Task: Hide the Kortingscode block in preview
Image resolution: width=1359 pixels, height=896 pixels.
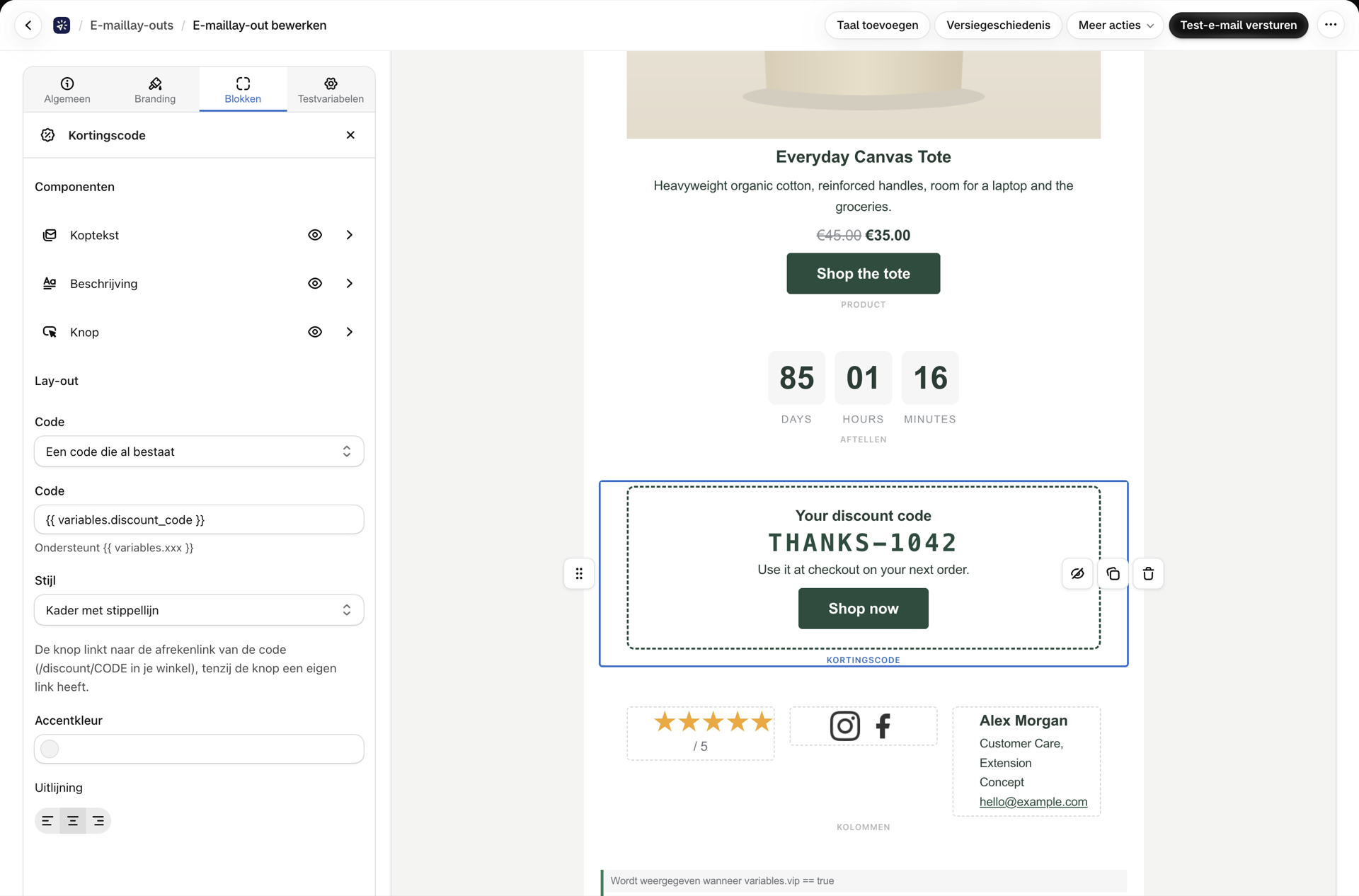Action: pos(1077,573)
